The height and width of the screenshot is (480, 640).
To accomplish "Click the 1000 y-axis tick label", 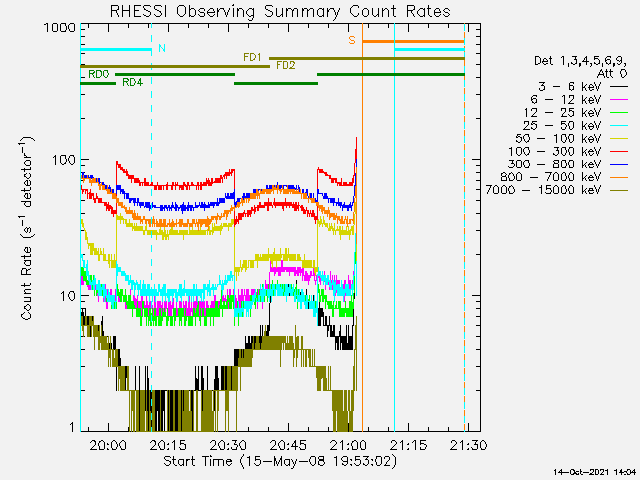I will pyautogui.click(x=60, y=28).
